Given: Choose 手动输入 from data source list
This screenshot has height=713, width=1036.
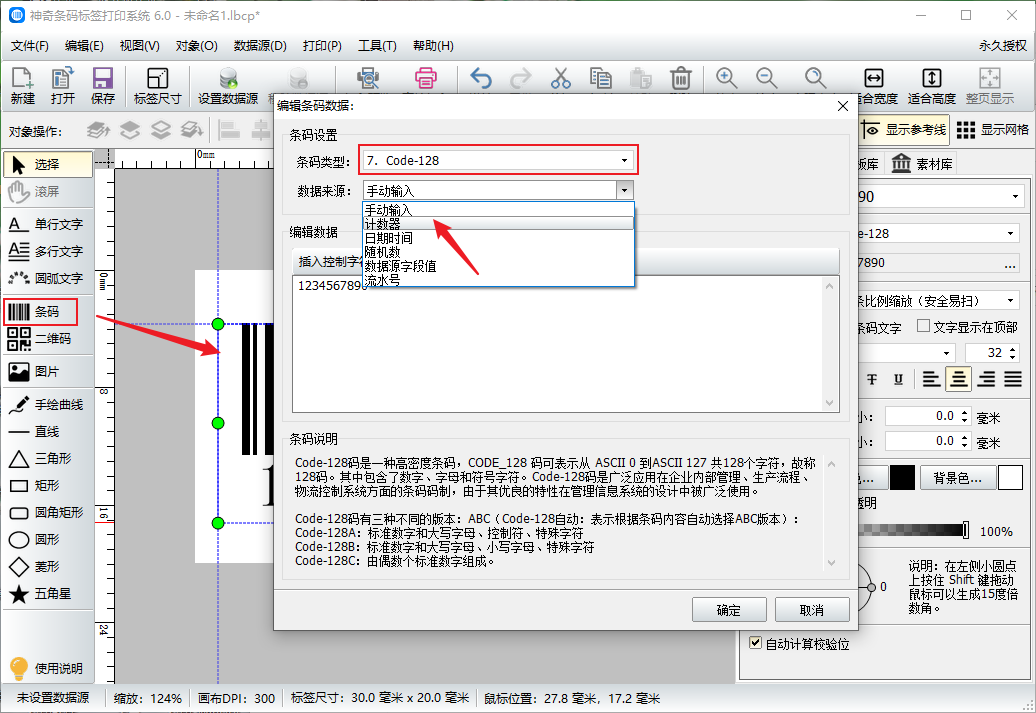Looking at the screenshot, I should point(499,210).
